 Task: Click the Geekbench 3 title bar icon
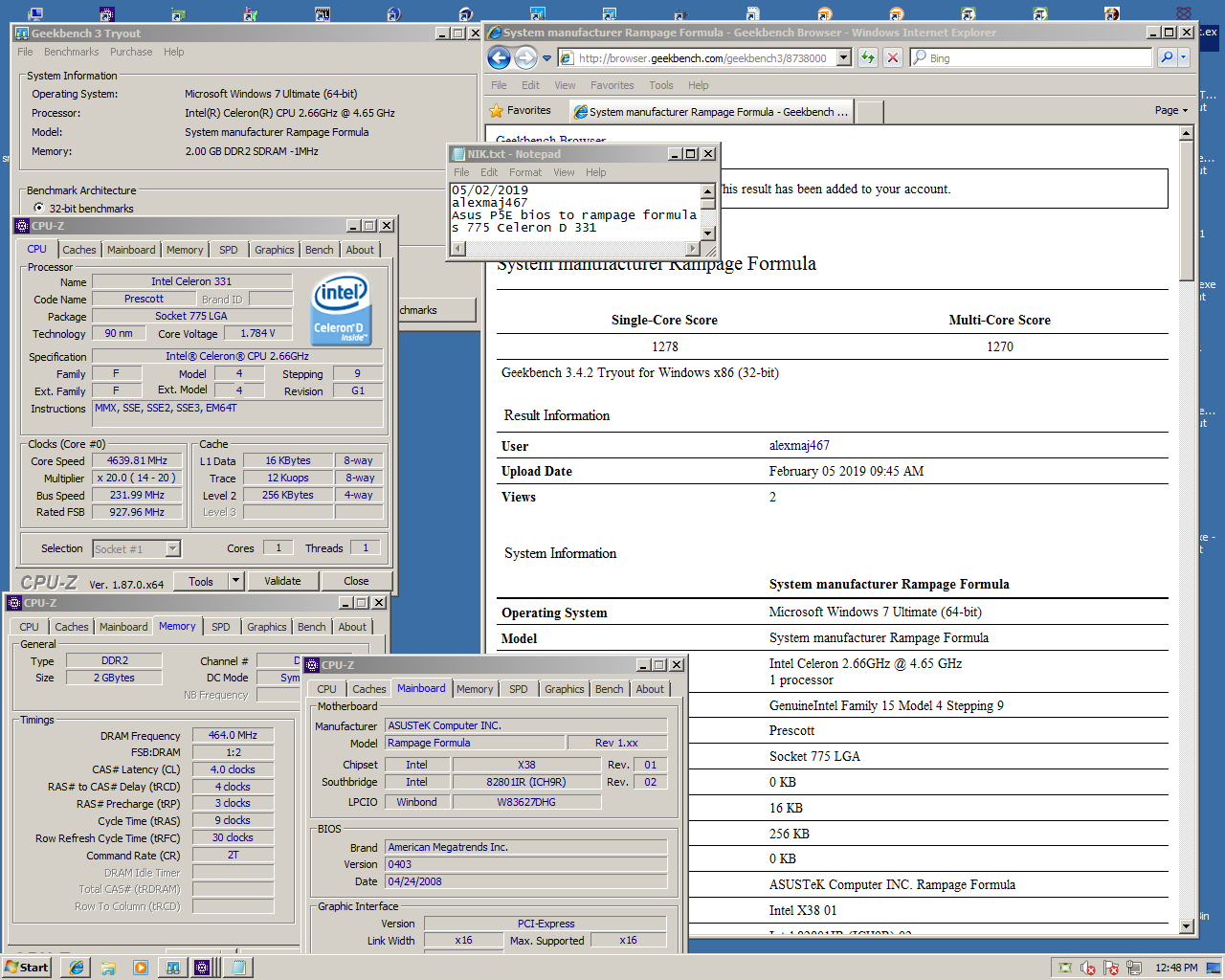pyautogui.click(x=22, y=33)
